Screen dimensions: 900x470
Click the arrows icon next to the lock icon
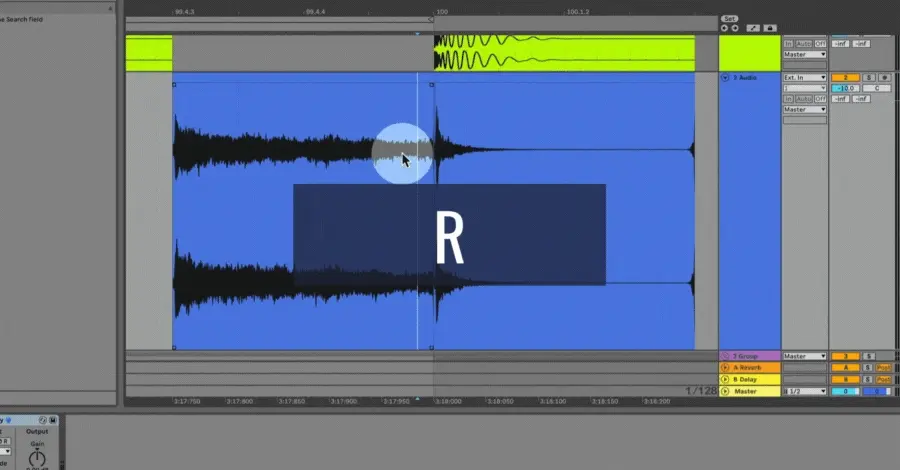[x=753, y=28]
